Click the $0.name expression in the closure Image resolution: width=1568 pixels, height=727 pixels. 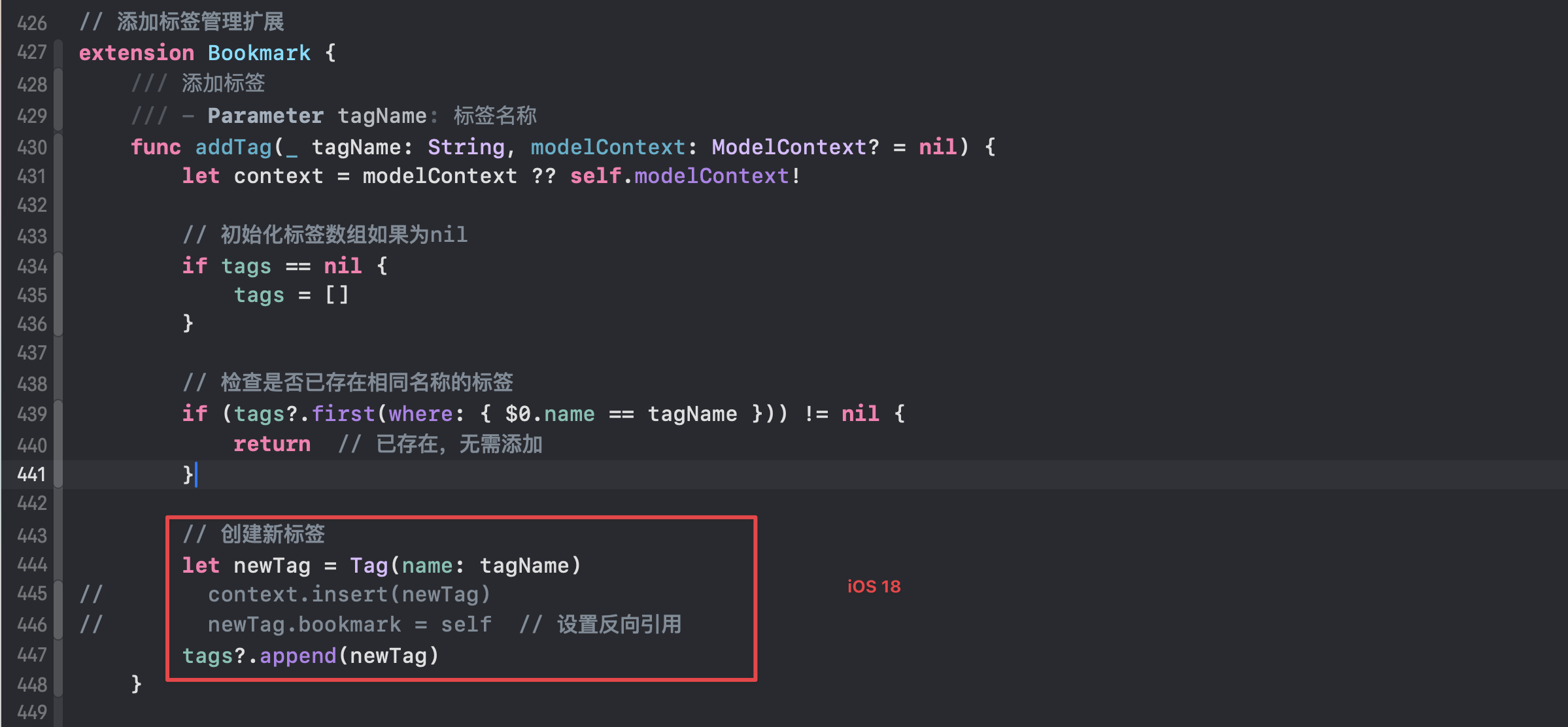point(549,414)
